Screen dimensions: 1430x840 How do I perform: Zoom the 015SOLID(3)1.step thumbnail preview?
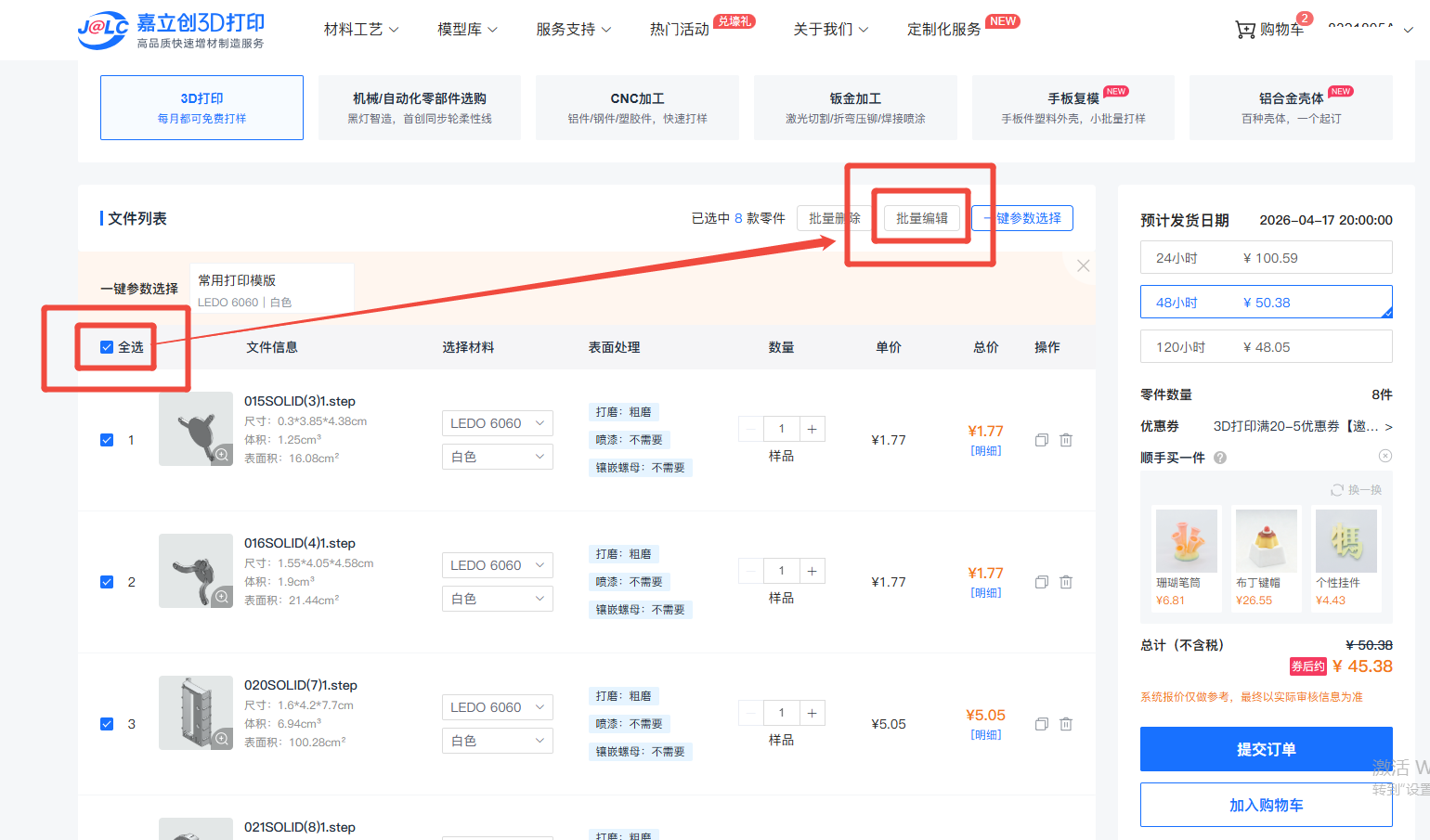(x=222, y=455)
